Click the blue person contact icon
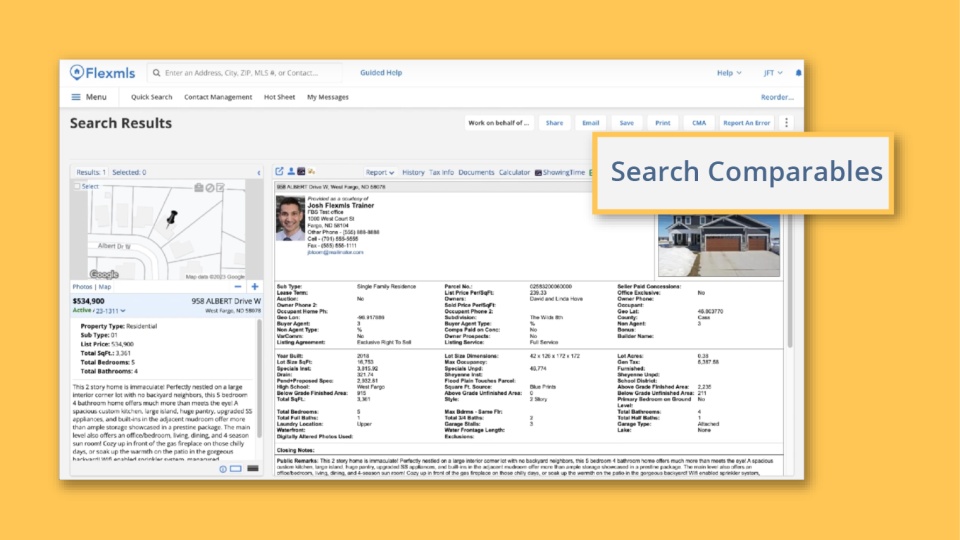960x540 pixels. click(291, 172)
